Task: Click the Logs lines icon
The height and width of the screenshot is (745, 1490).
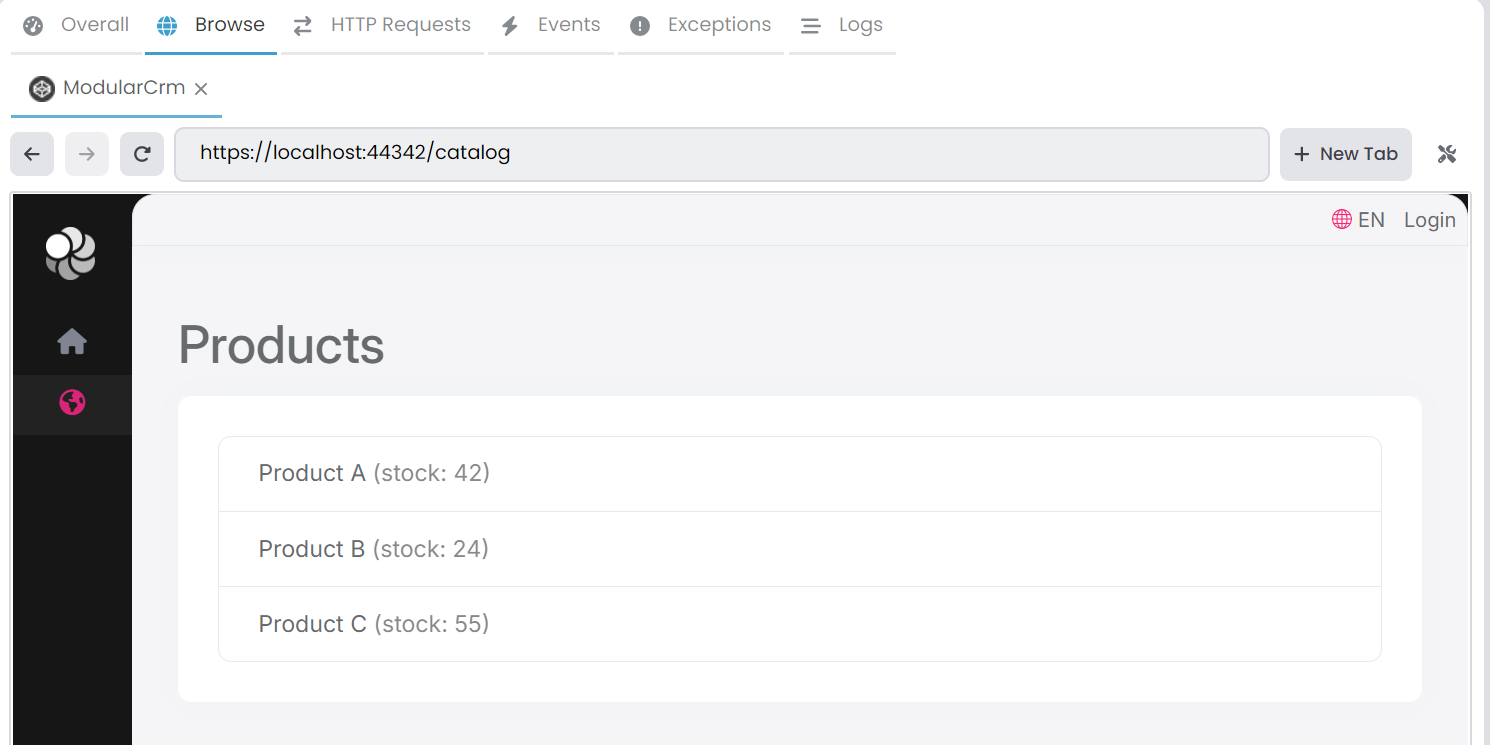Action: (x=810, y=25)
